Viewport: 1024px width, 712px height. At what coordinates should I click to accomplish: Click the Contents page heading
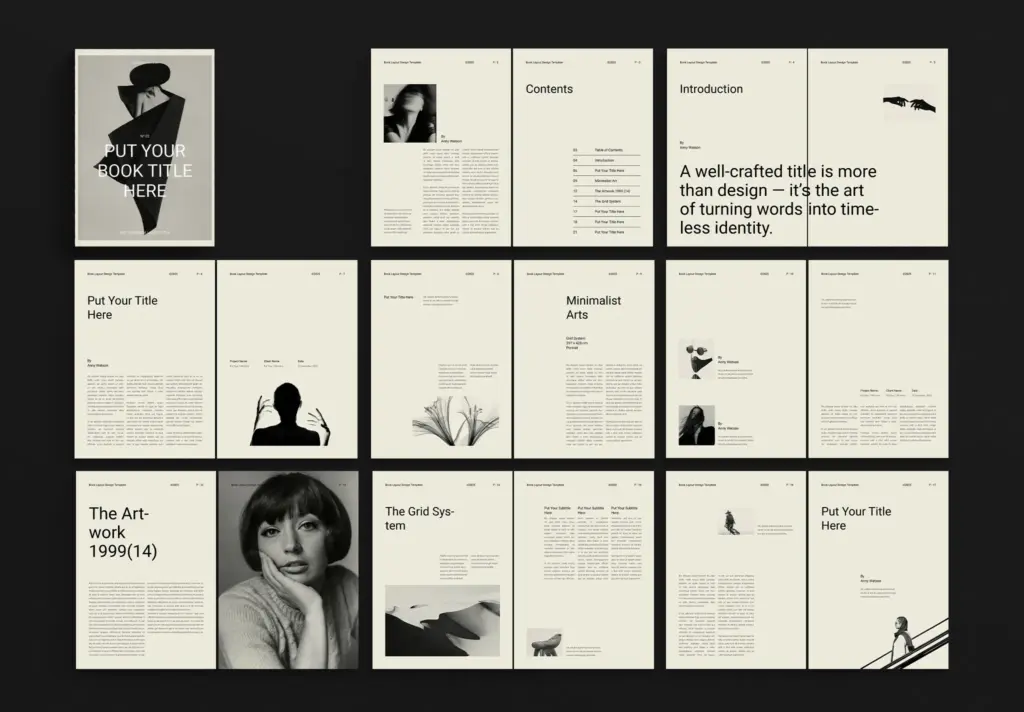(549, 88)
